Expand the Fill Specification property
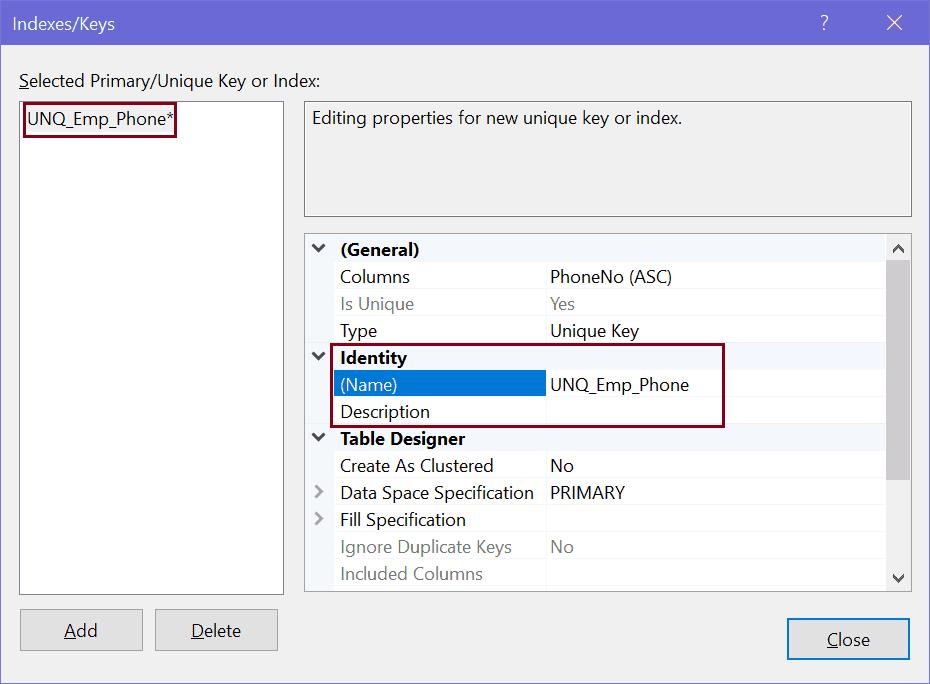The image size is (930, 684). point(318,519)
